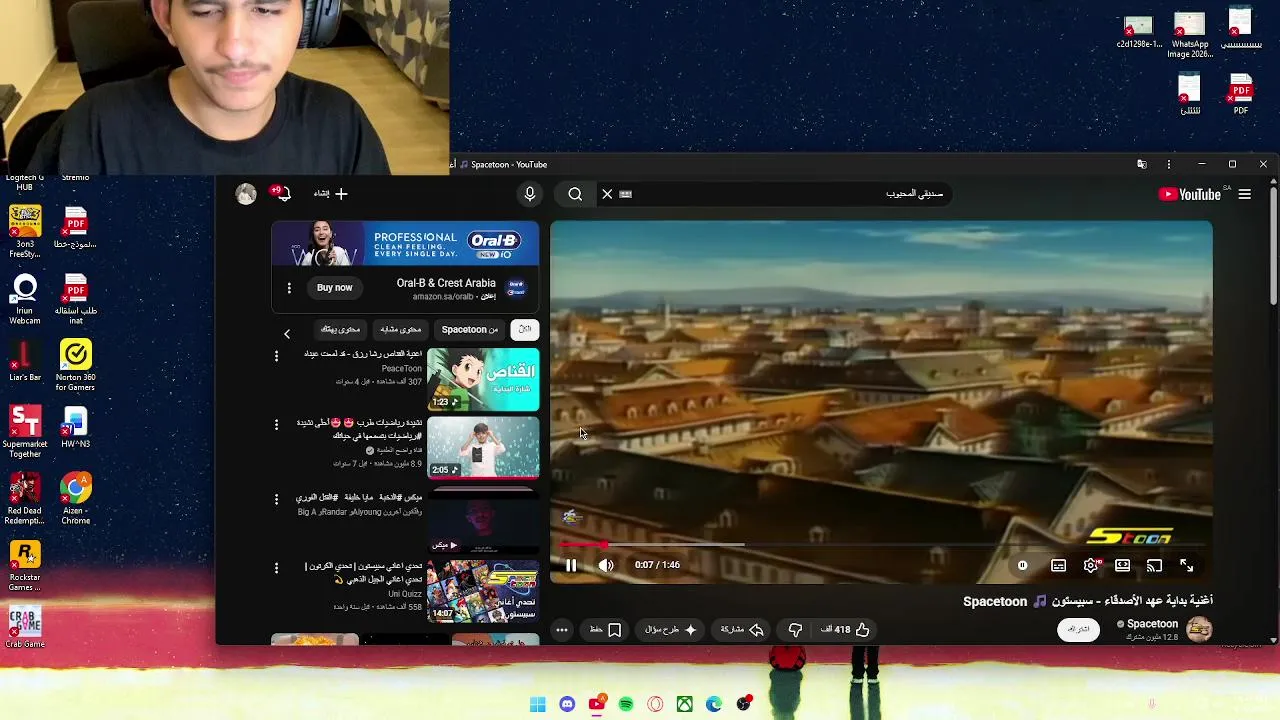The width and height of the screenshot is (1280, 720).
Task: Open the 2:05 math song video thumbnail
Action: coord(483,447)
